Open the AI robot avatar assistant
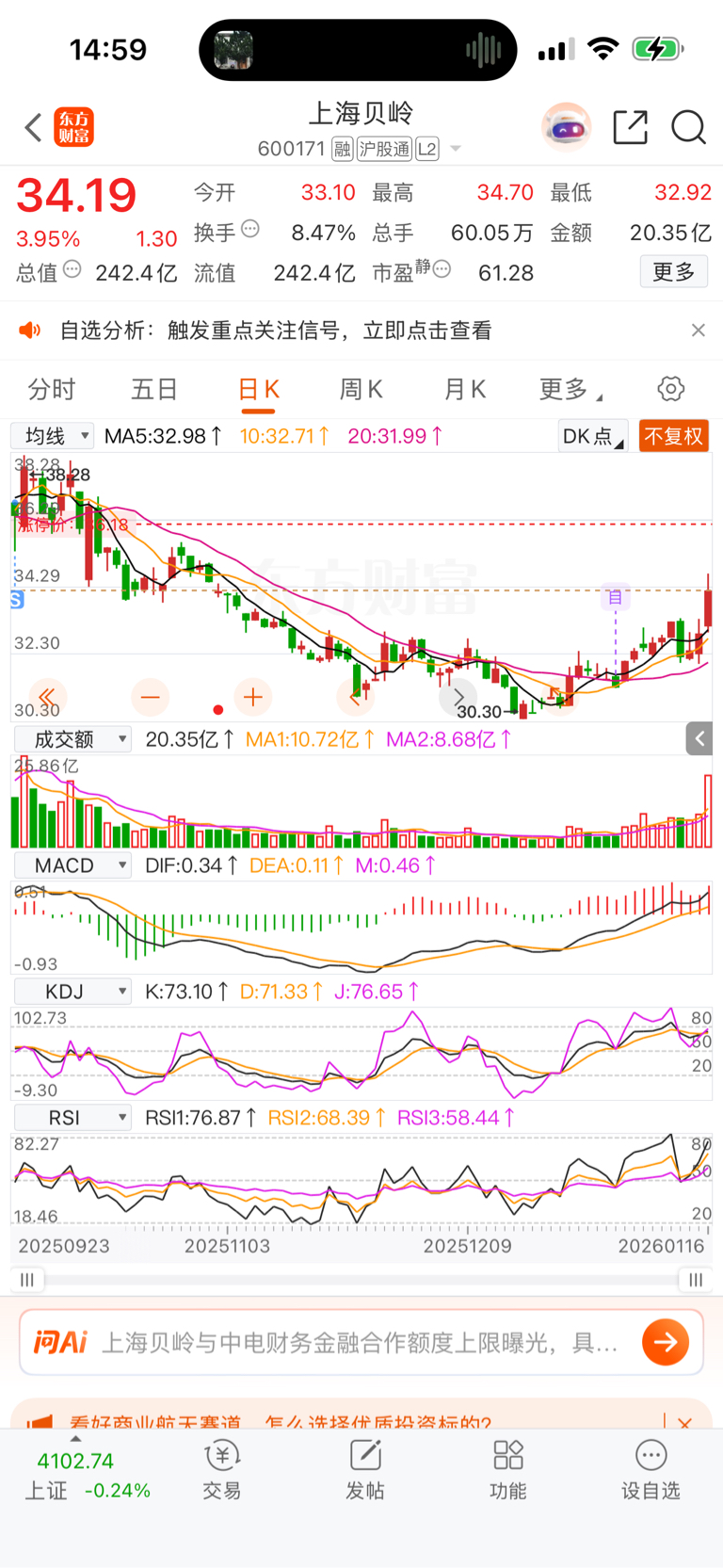 566,127
